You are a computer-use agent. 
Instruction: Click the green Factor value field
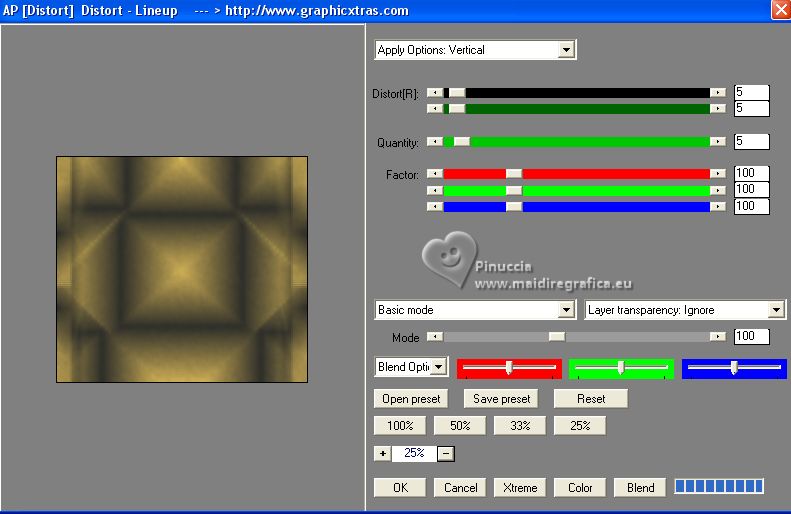click(752, 190)
